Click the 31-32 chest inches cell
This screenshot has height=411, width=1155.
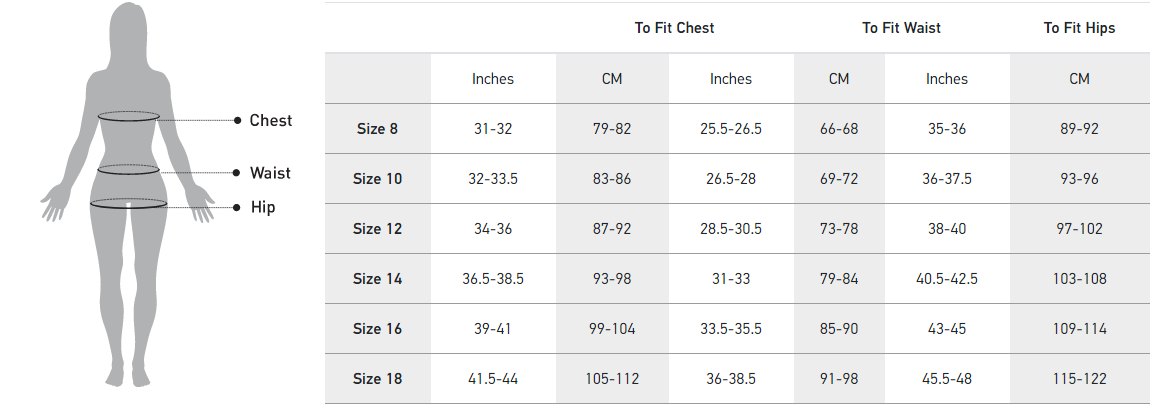tap(493, 129)
